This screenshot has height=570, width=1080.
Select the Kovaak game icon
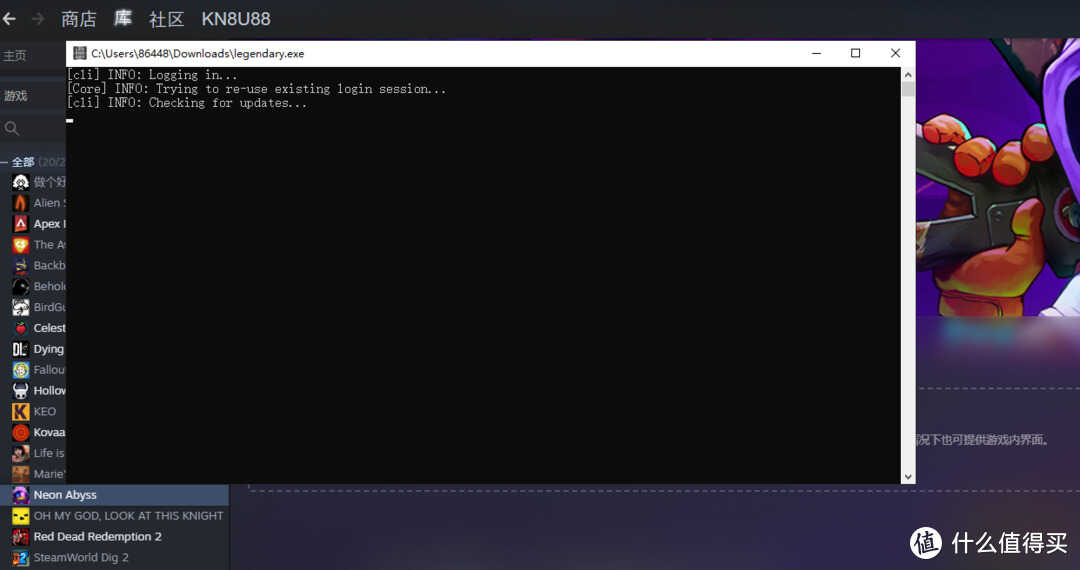(21, 432)
